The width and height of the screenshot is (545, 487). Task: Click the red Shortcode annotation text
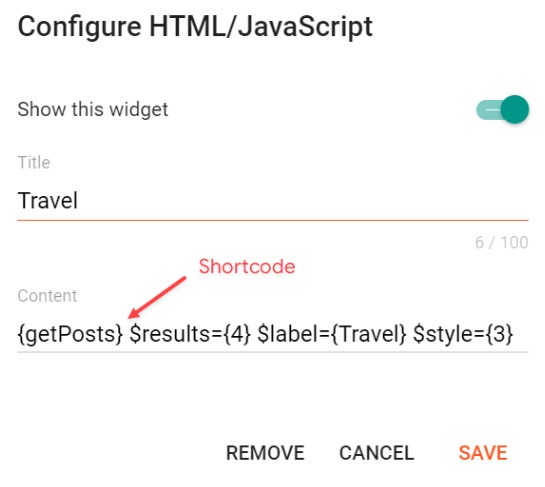(x=247, y=267)
